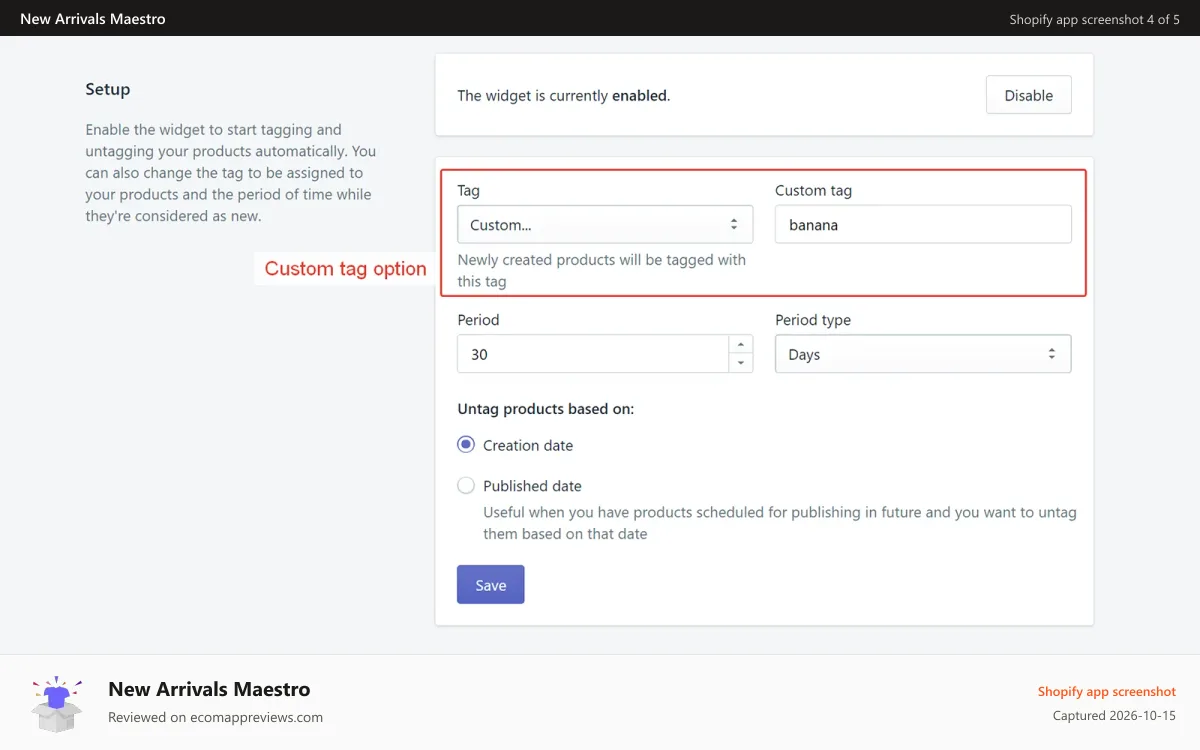Image resolution: width=1200 pixels, height=750 pixels.
Task: Click the Setup section heading
Action: point(108,89)
